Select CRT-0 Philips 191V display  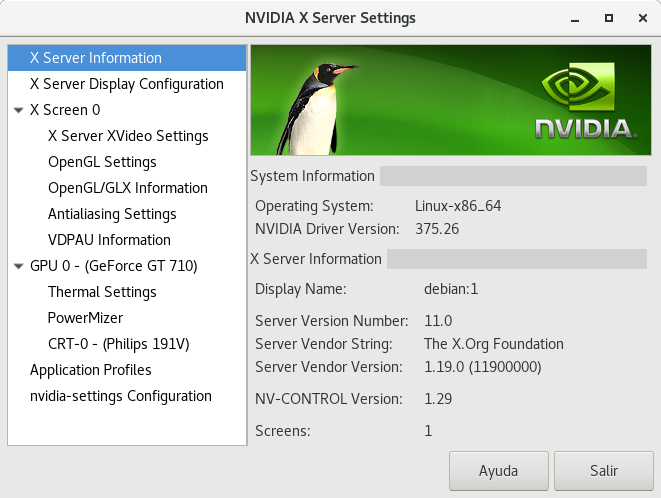118,344
